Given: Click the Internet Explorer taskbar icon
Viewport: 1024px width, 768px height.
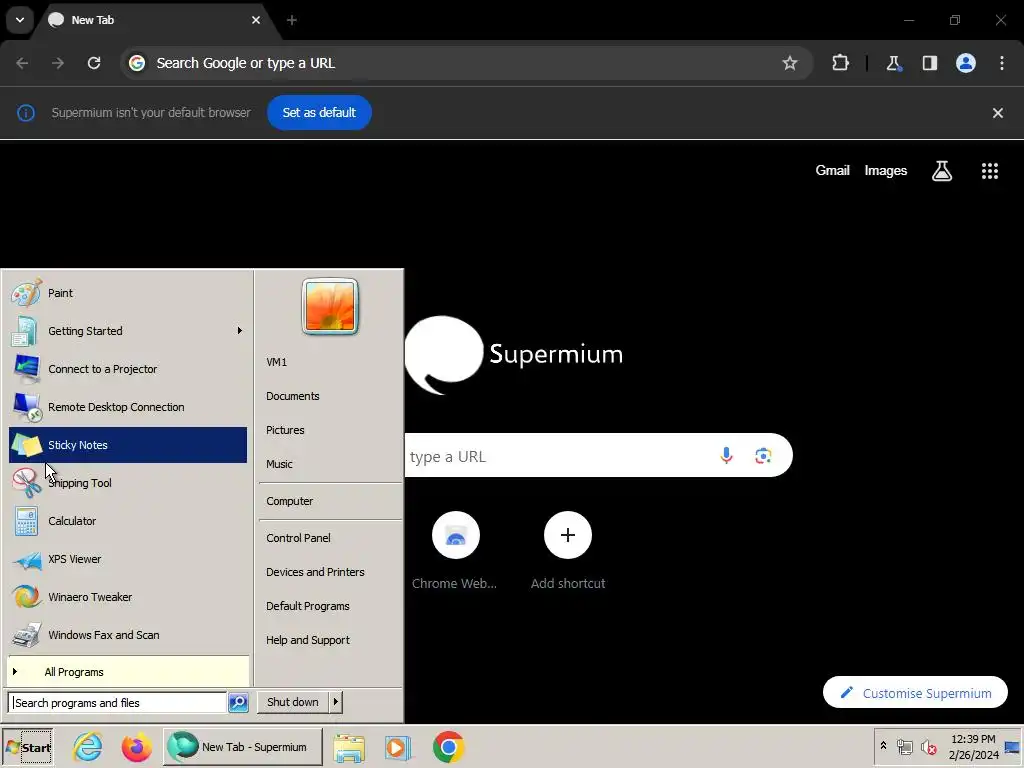Looking at the screenshot, I should (x=88, y=746).
